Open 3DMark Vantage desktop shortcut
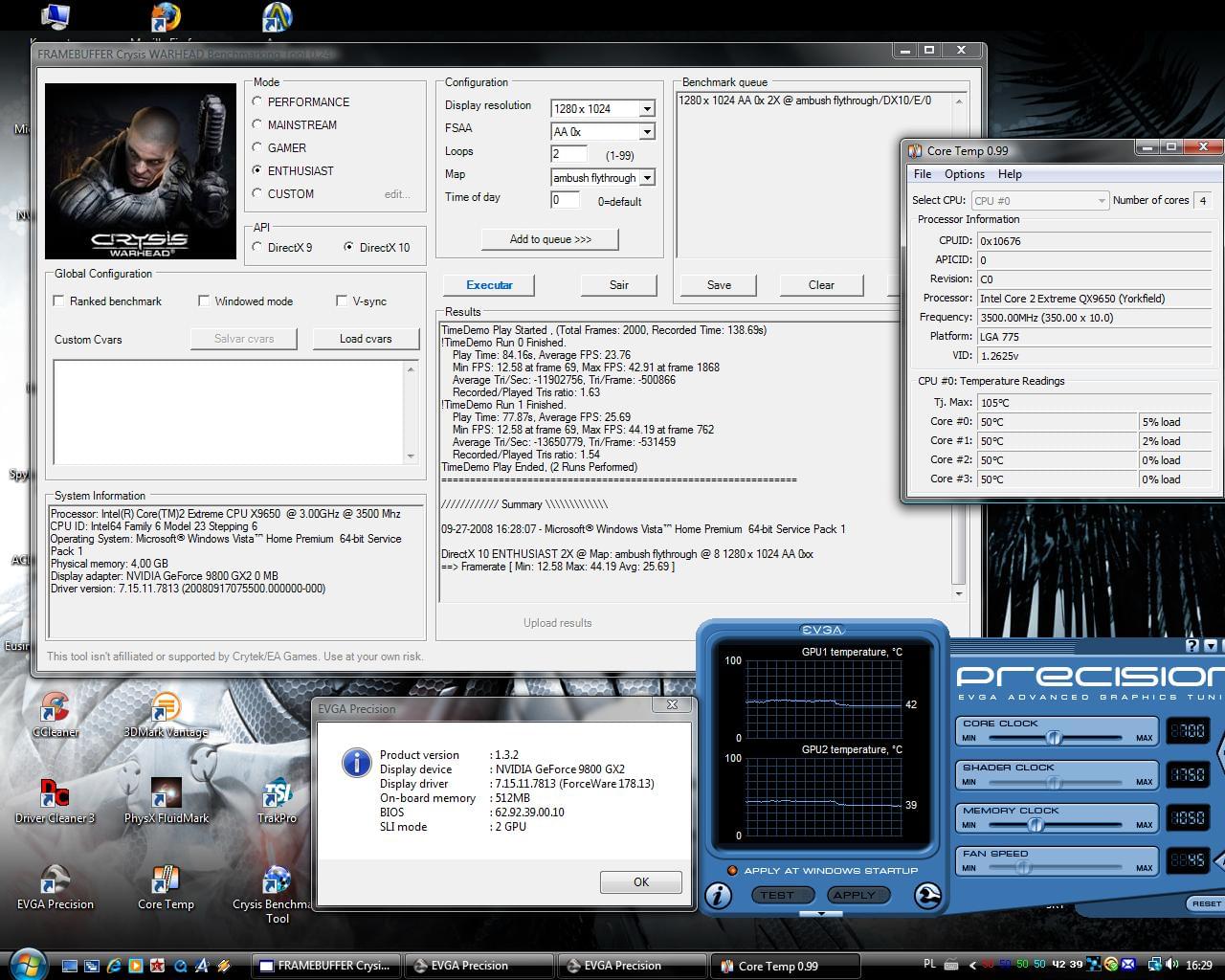1225x980 pixels. [x=166, y=714]
